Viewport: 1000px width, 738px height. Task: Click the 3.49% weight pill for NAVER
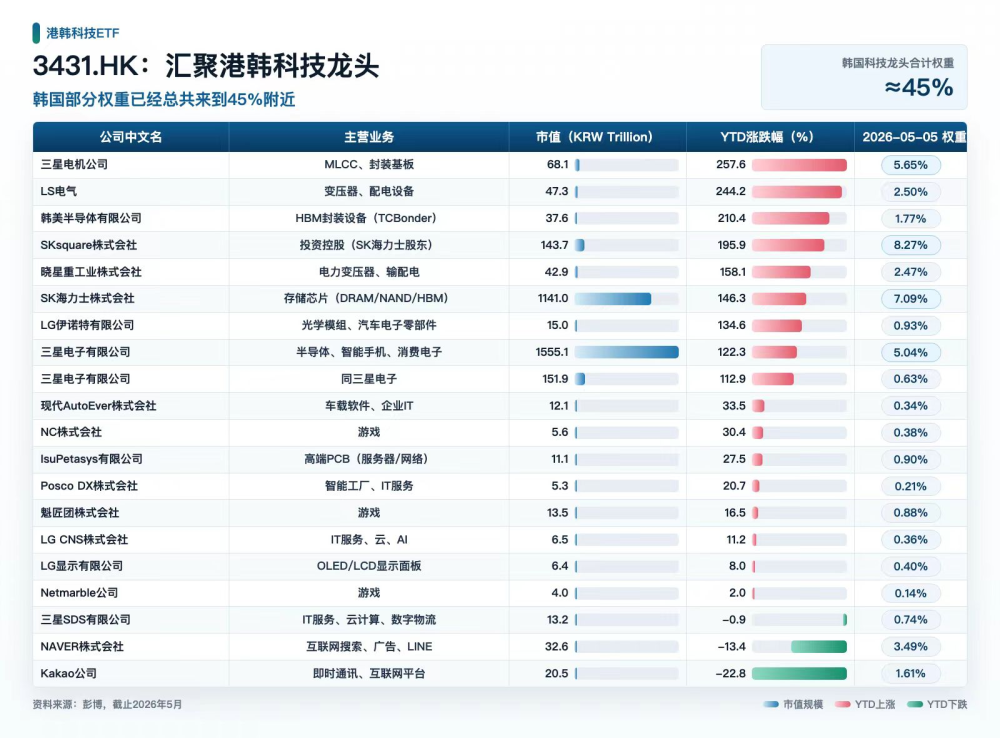[910, 646]
